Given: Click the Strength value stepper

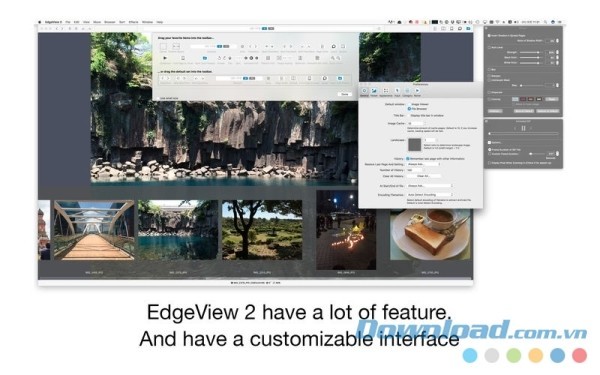Looking at the screenshot, I should pos(557,52).
